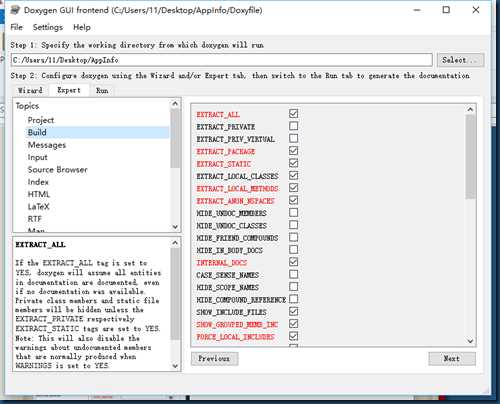Screen dimensions: 500x404
Task: Select Project topic in tree
Action: point(41,120)
